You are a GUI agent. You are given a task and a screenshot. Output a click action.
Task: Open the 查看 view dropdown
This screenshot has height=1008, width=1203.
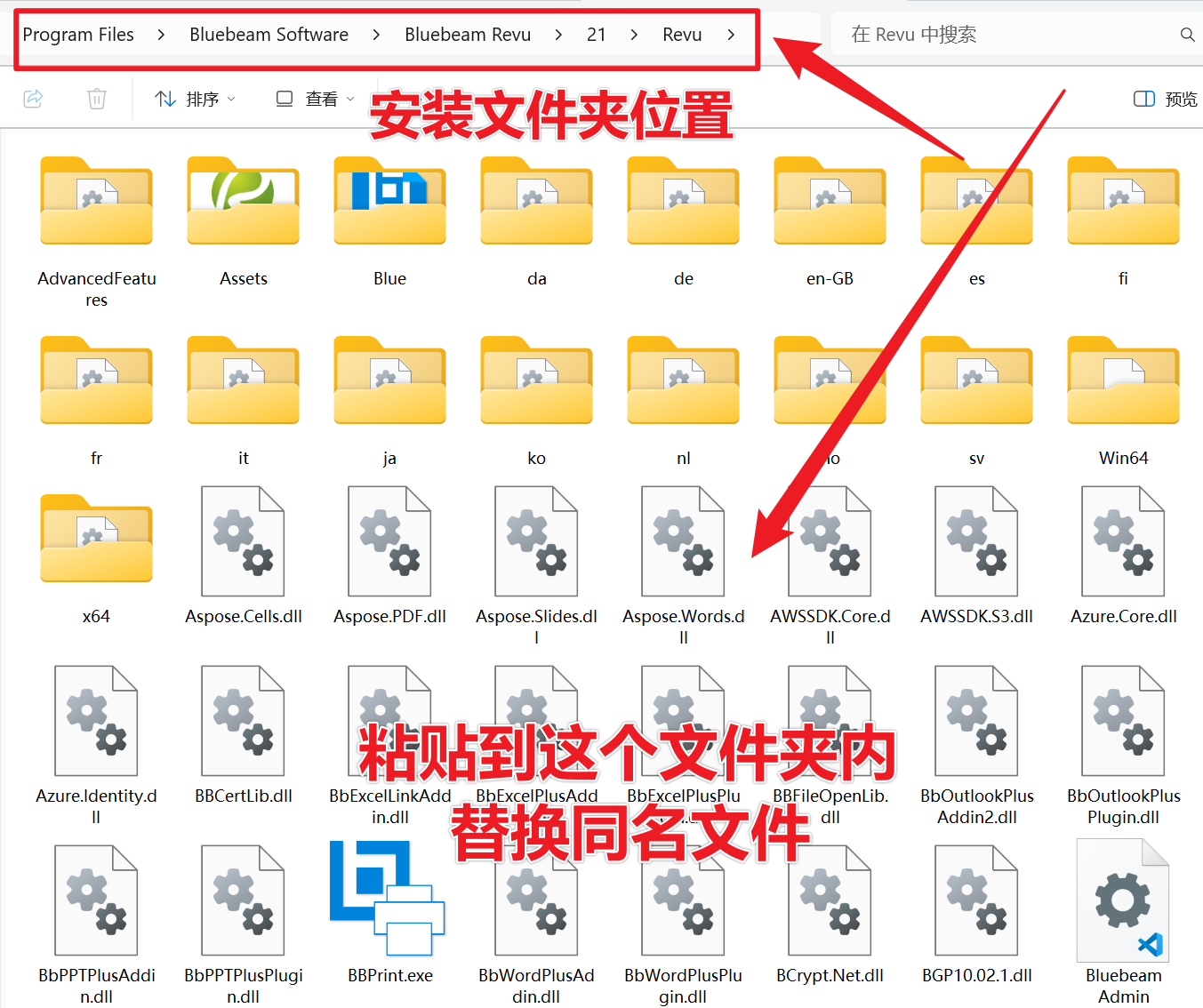click(x=315, y=99)
